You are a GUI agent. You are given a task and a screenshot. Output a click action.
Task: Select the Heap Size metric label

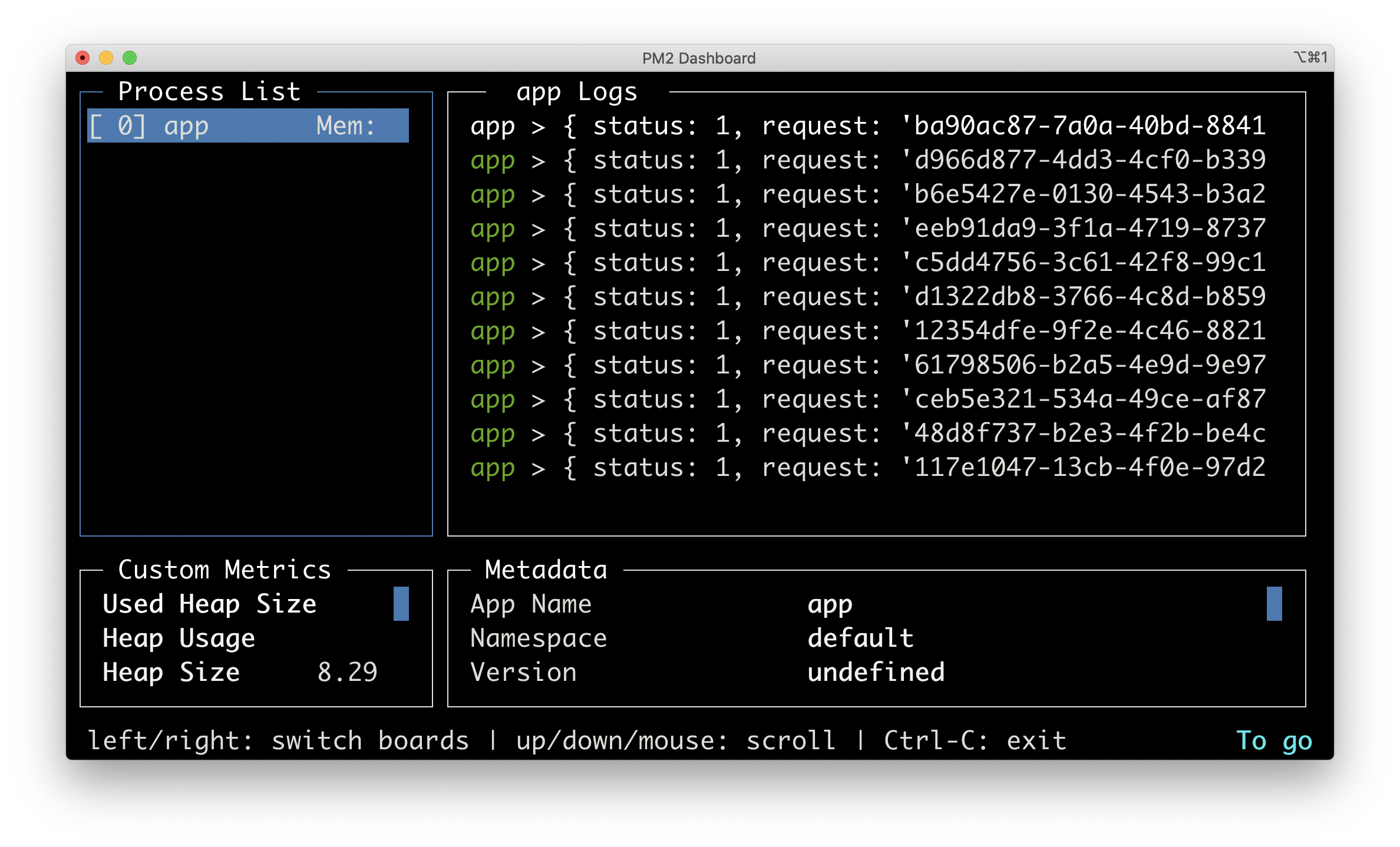pyautogui.click(x=171, y=672)
